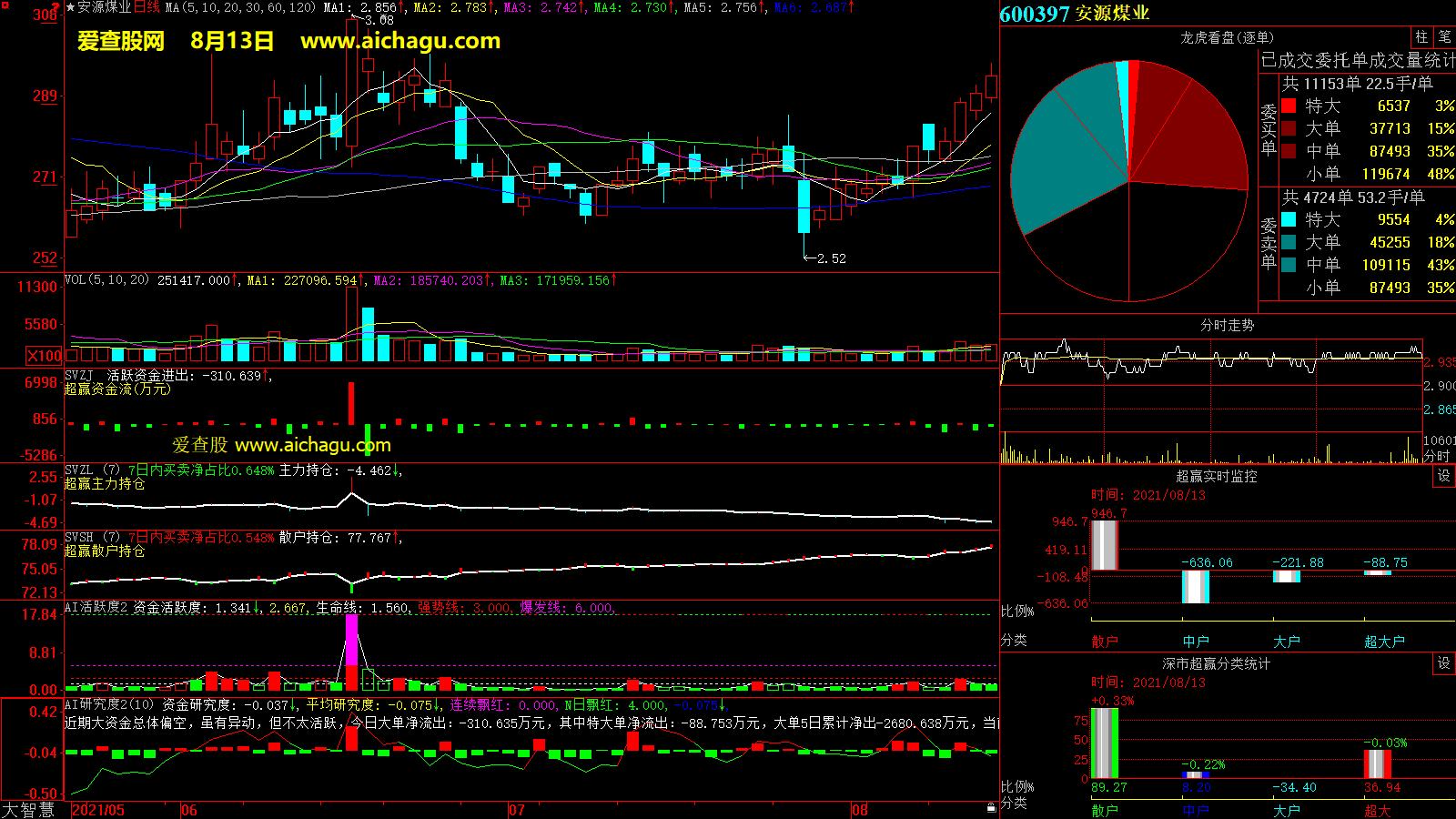1456x819 pixels.
Task: Select the 分时走势 panel title
Action: pos(1227,325)
